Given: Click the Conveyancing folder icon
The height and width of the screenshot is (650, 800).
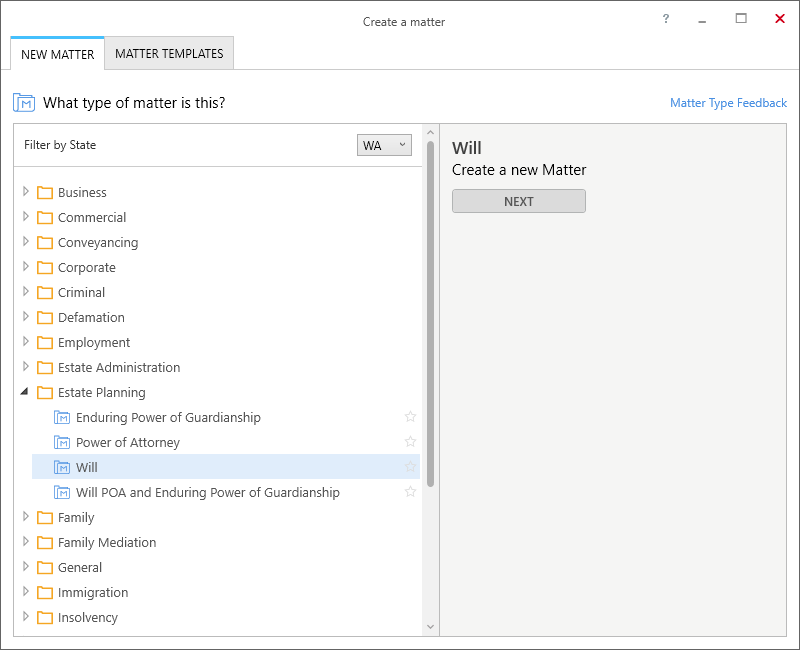Looking at the screenshot, I should [45, 242].
